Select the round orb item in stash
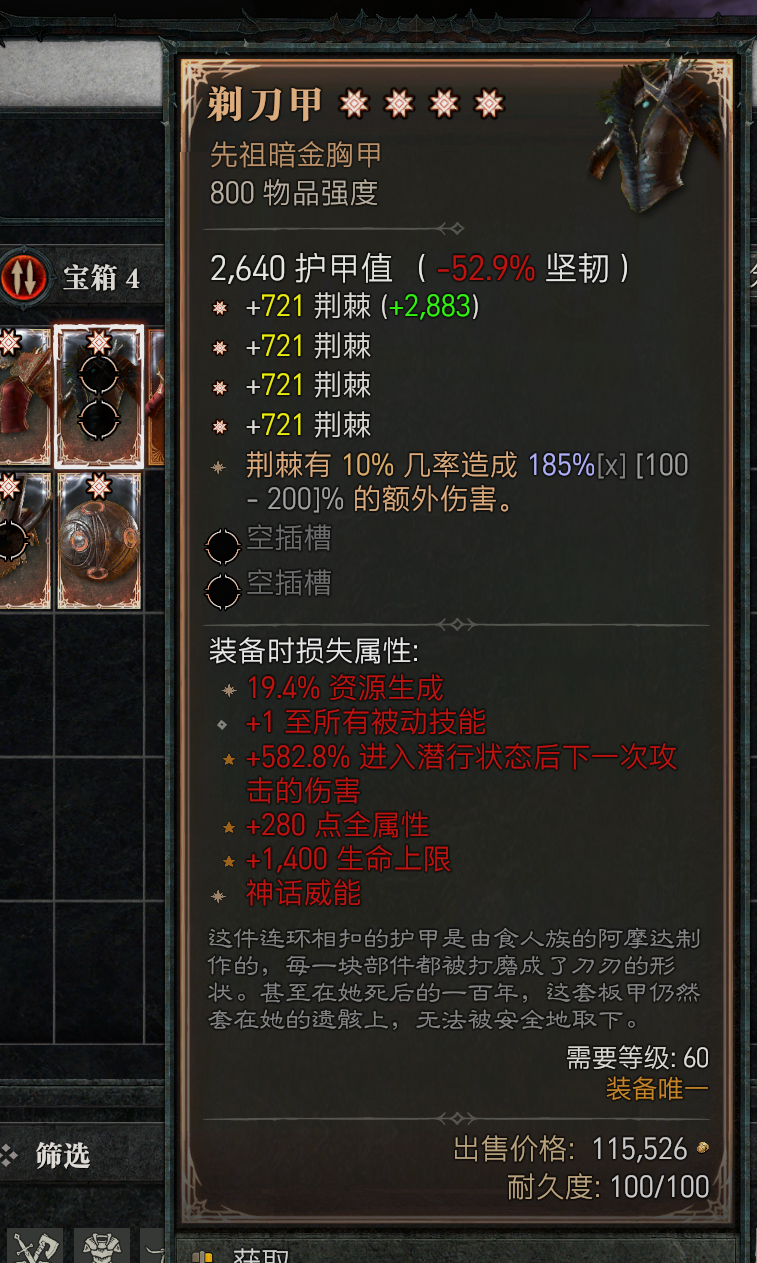757x1263 pixels. coord(98,540)
